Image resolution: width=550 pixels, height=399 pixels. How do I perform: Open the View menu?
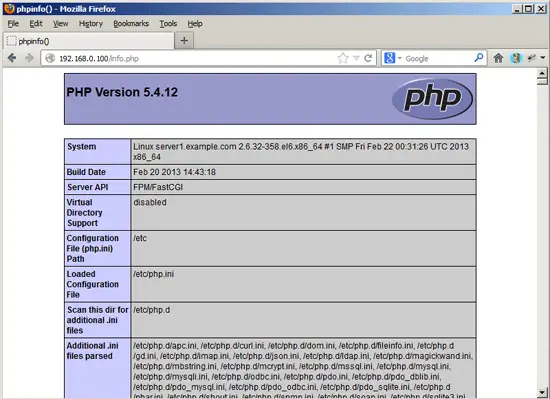pyautogui.click(x=60, y=23)
